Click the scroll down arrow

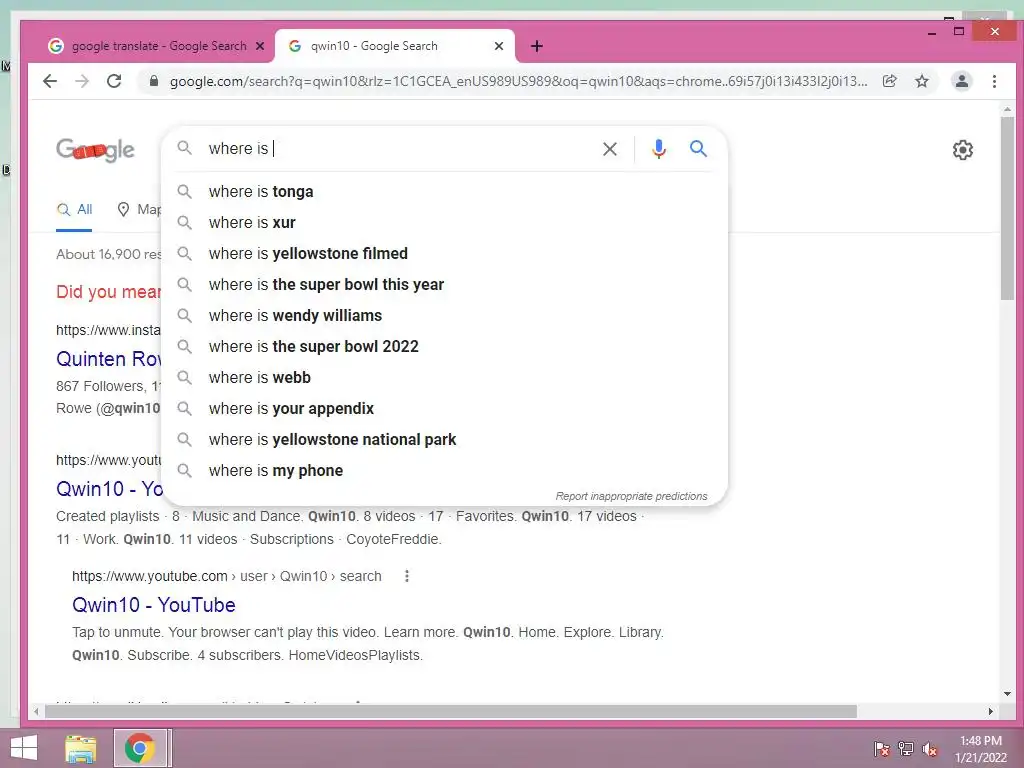coord(1007,694)
